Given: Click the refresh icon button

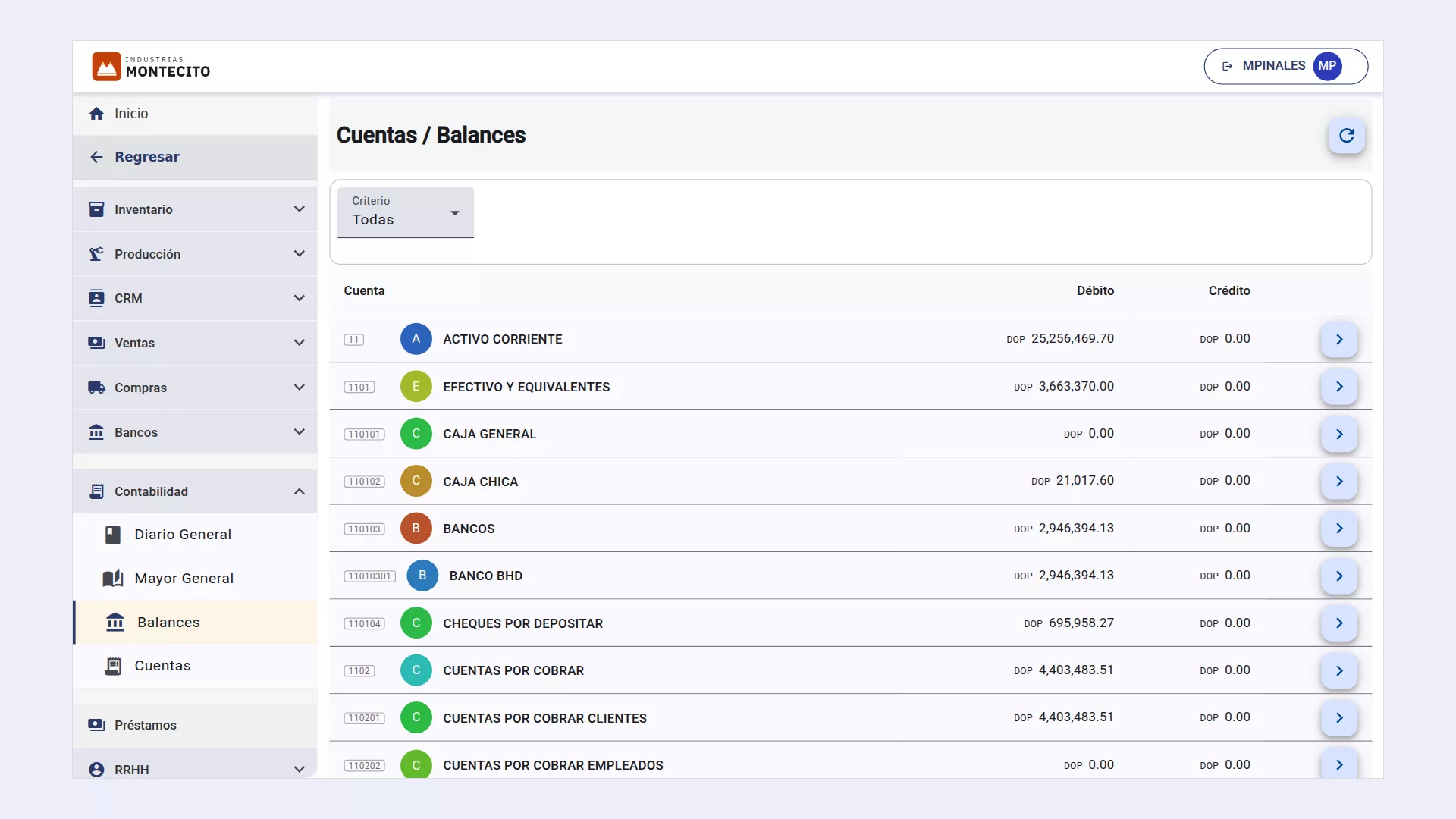Looking at the screenshot, I should tap(1346, 136).
